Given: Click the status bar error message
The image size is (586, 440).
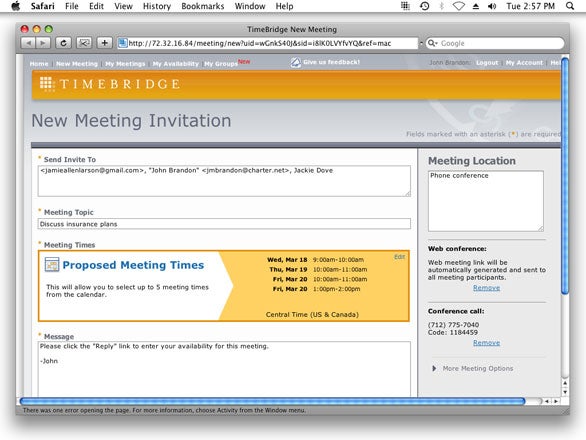Looking at the screenshot, I should (164, 410).
